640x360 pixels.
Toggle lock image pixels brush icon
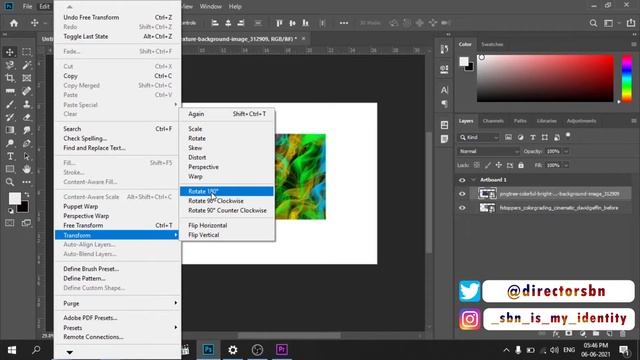click(x=488, y=165)
